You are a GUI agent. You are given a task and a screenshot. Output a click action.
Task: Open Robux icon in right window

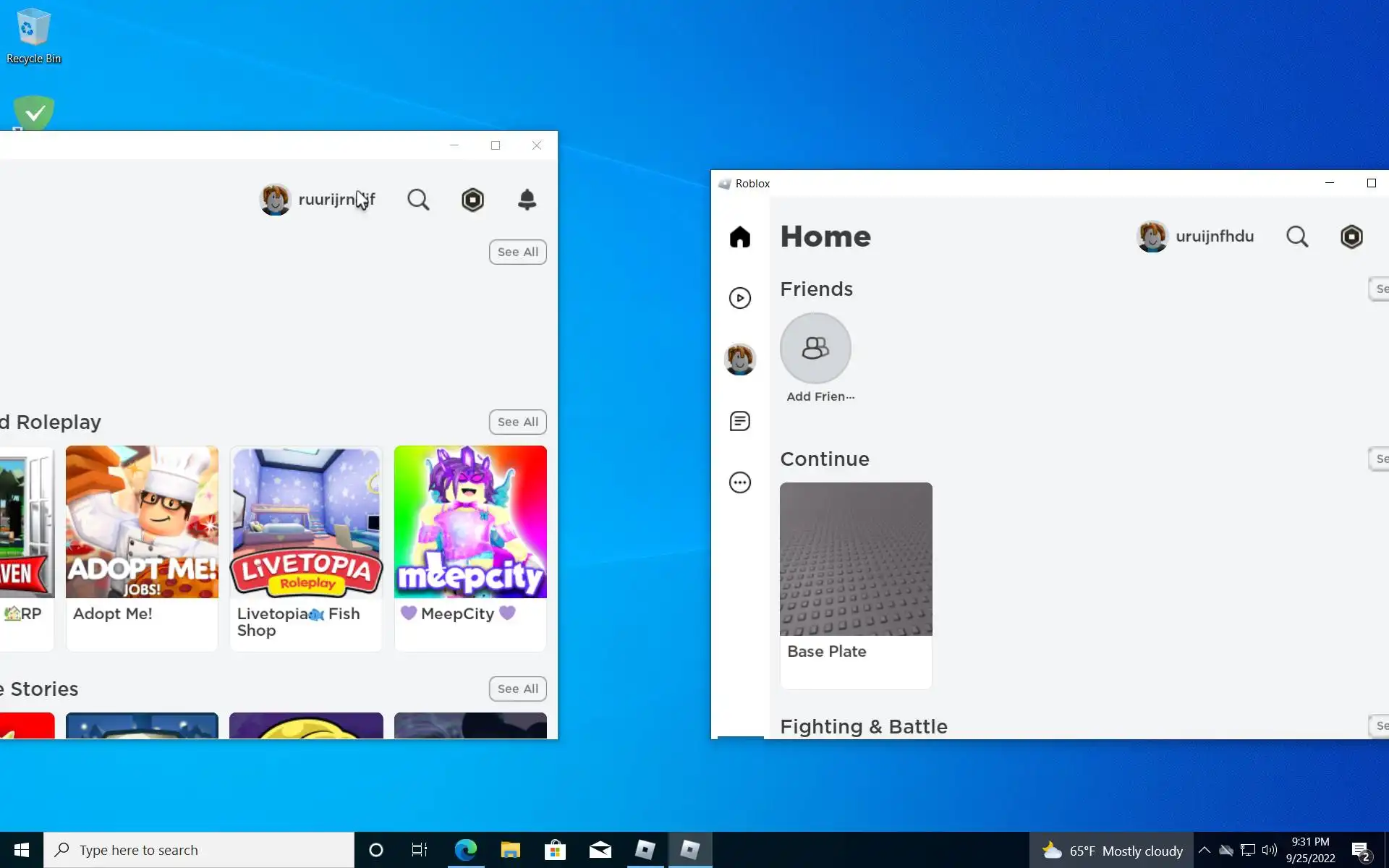pyautogui.click(x=1351, y=237)
